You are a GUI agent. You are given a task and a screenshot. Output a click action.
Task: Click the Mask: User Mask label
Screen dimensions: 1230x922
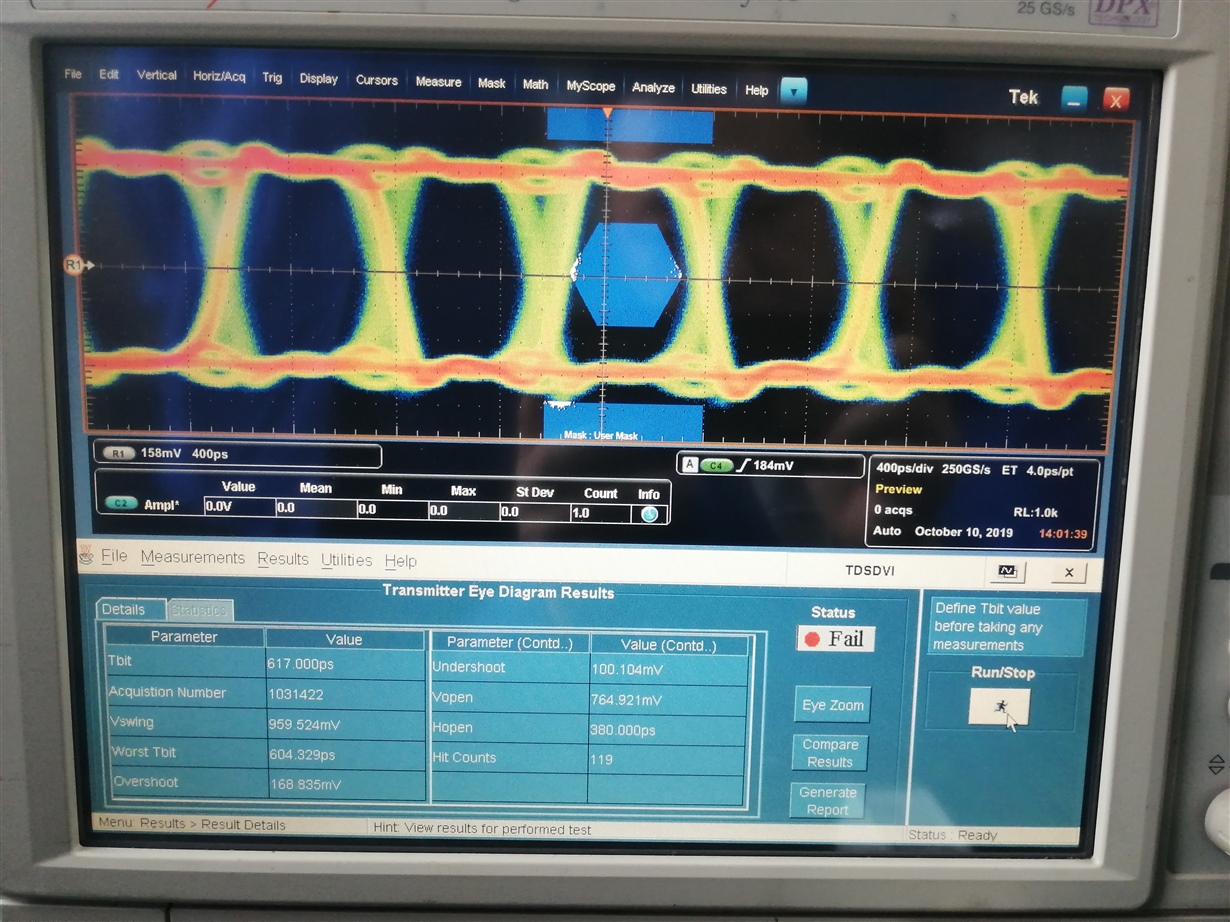point(600,435)
